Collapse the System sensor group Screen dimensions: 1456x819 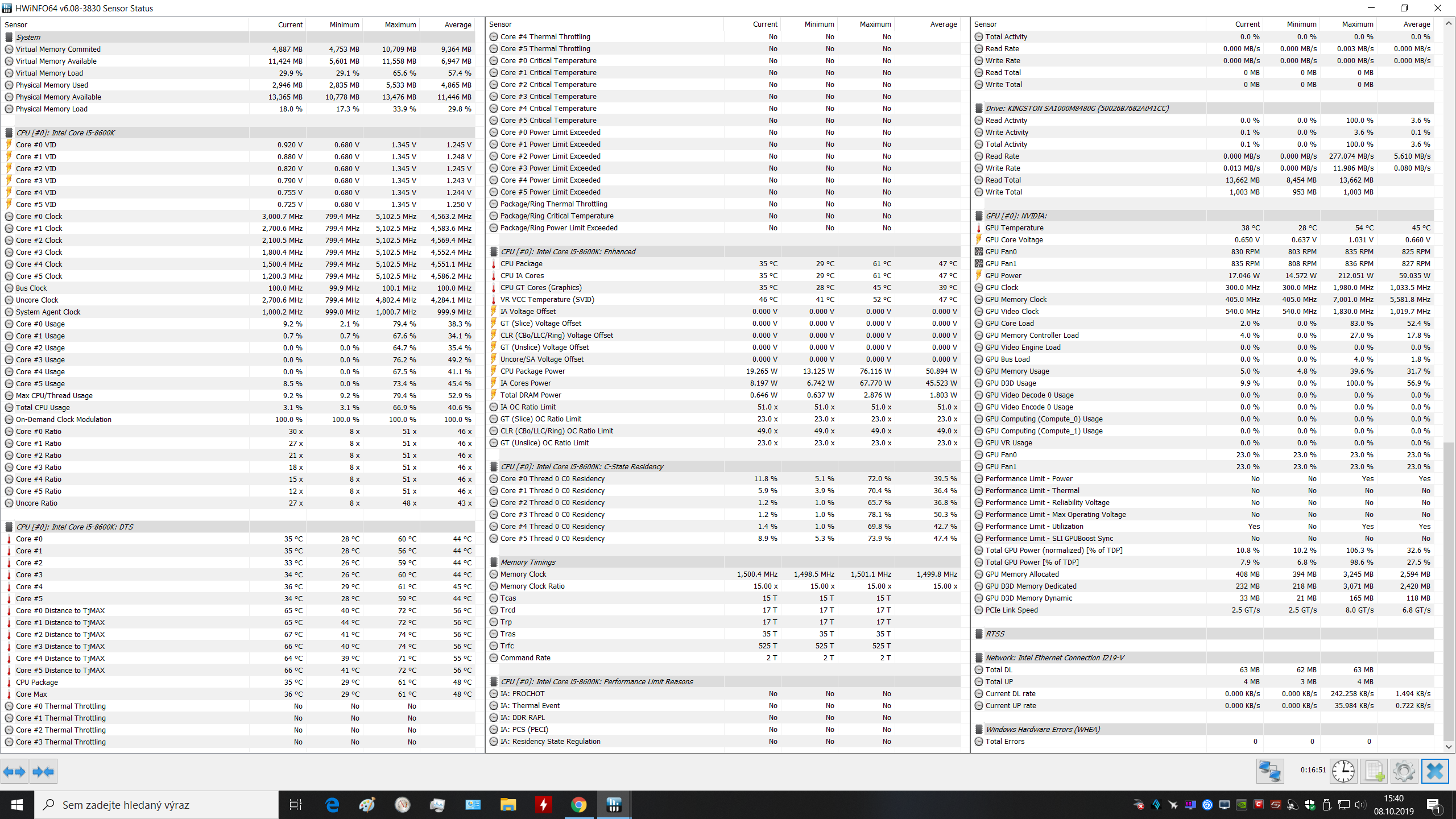(x=28, y=37)
